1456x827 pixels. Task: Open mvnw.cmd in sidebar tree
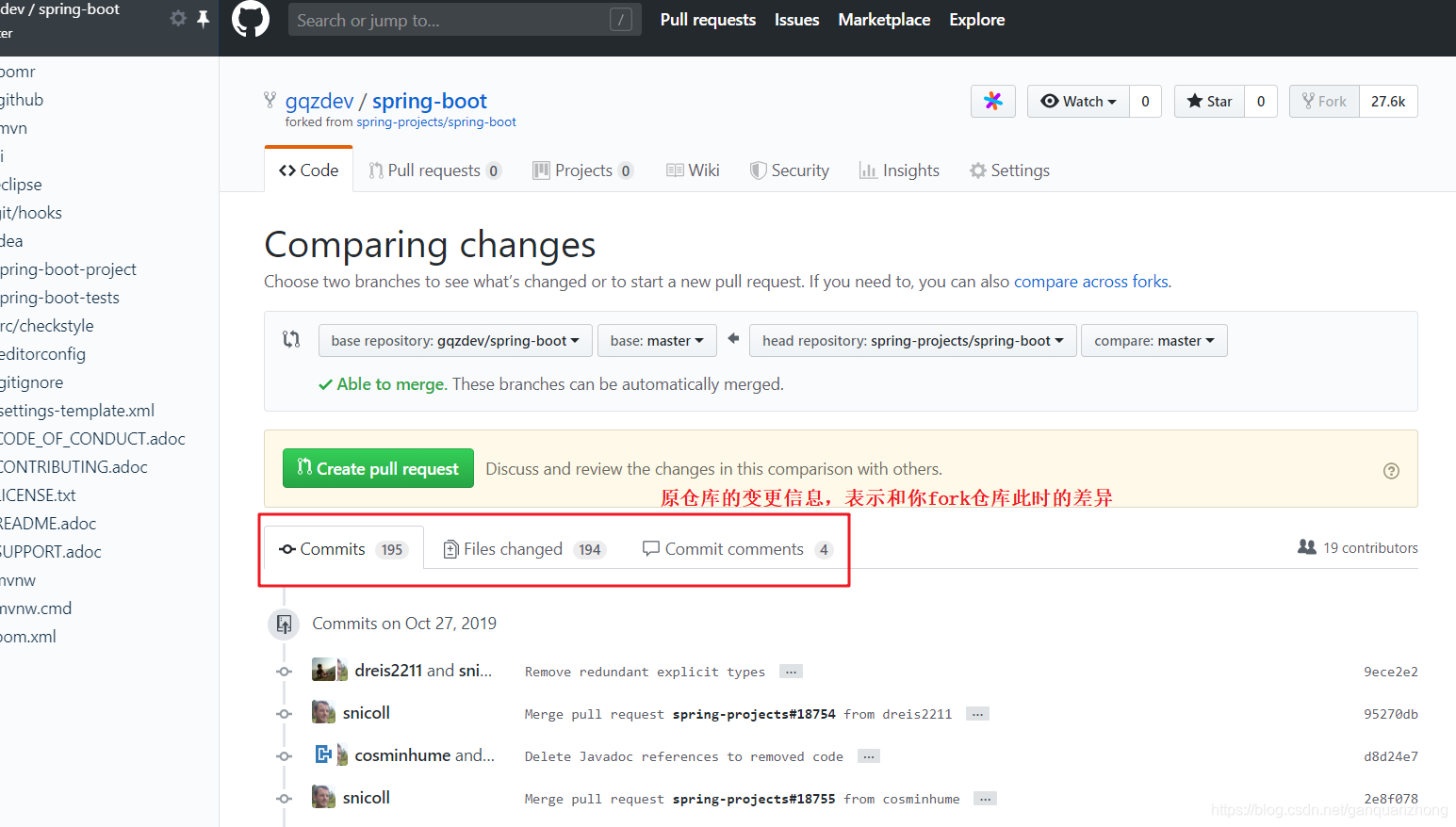[36, 608]
